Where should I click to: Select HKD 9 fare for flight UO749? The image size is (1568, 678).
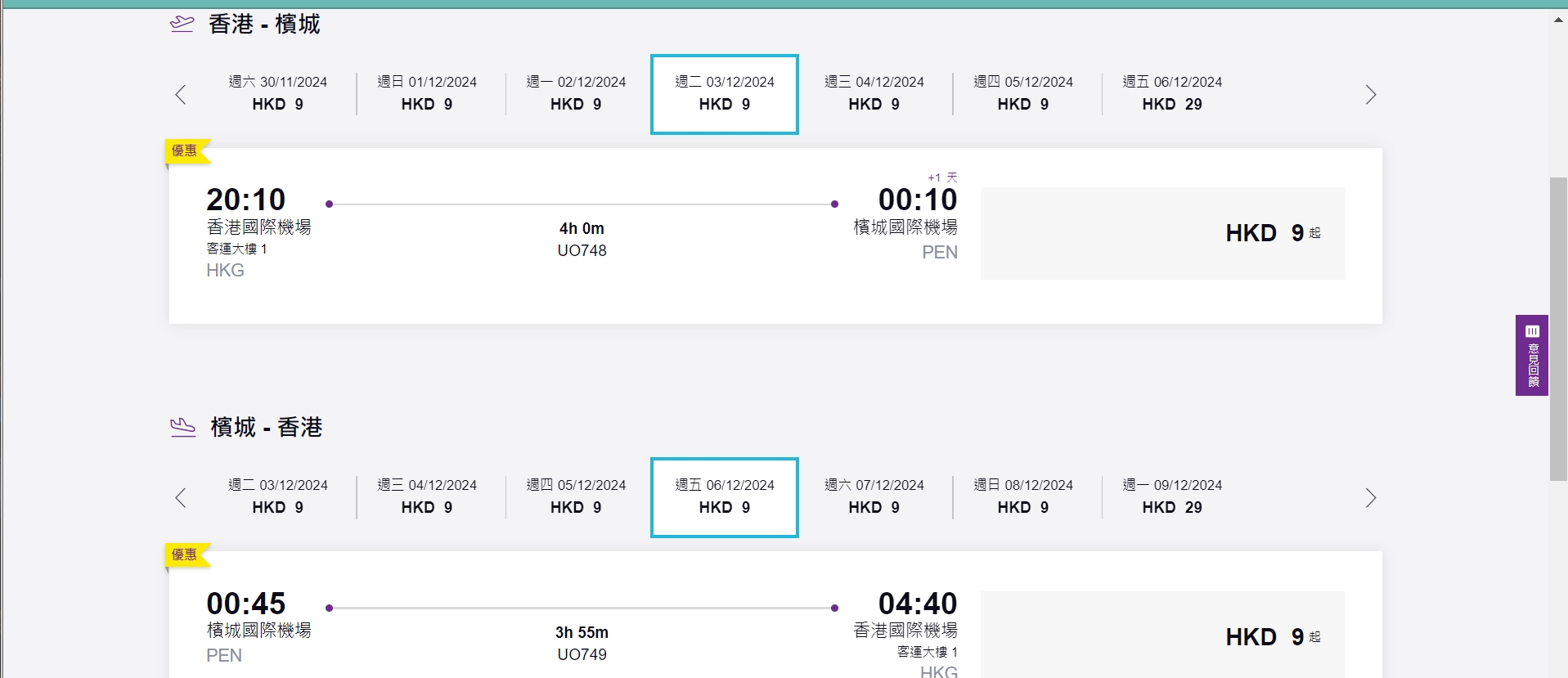tap(1162, 635)
